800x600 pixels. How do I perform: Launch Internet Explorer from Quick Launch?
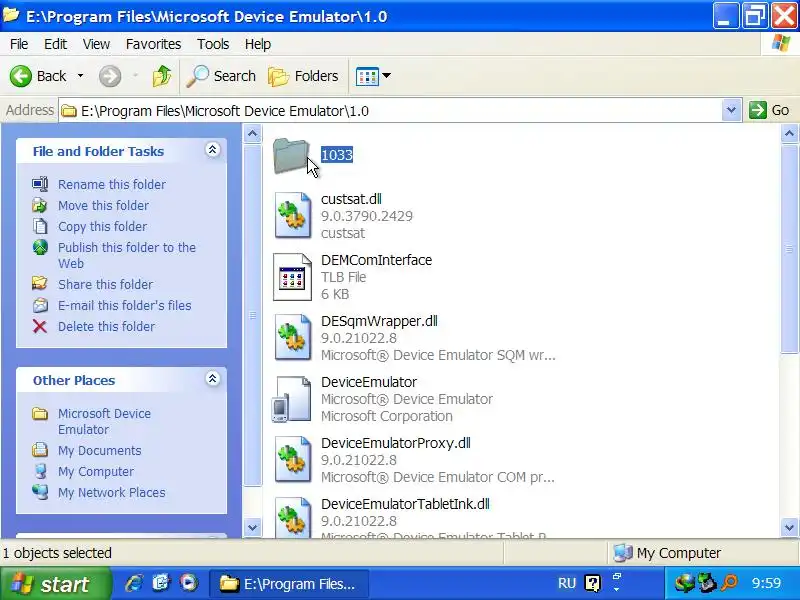[134, 583]
